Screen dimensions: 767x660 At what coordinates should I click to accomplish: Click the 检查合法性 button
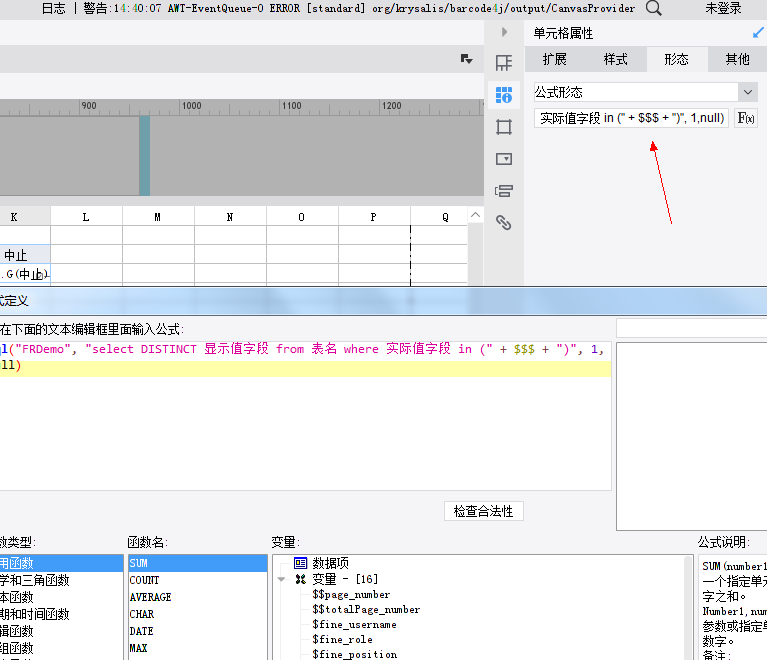pos(483,511)
